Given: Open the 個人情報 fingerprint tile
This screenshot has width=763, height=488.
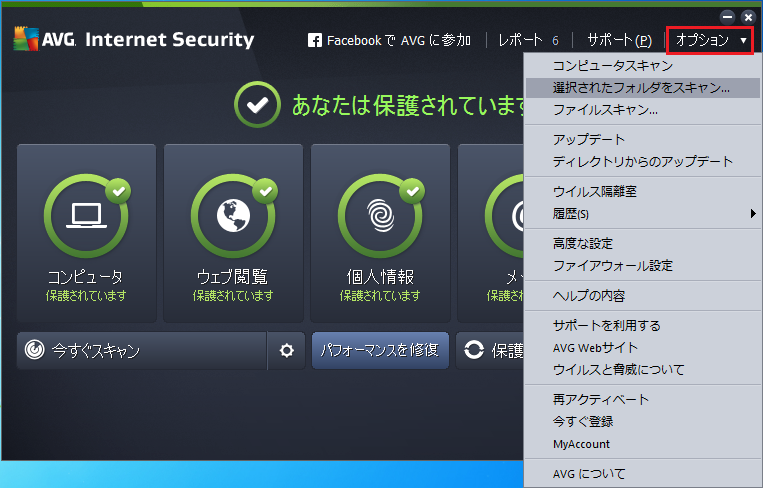Looking at the screenshot, I should 381,233.
